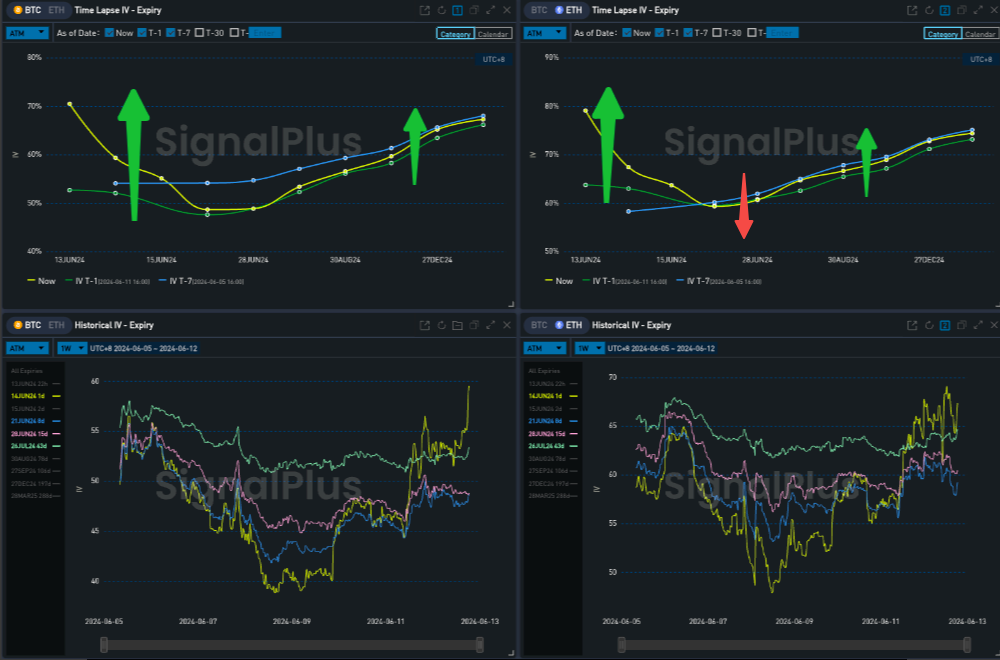Switch to Calendar view in BTC Time Lapse
1000x660 pixels.
[492, 34]
